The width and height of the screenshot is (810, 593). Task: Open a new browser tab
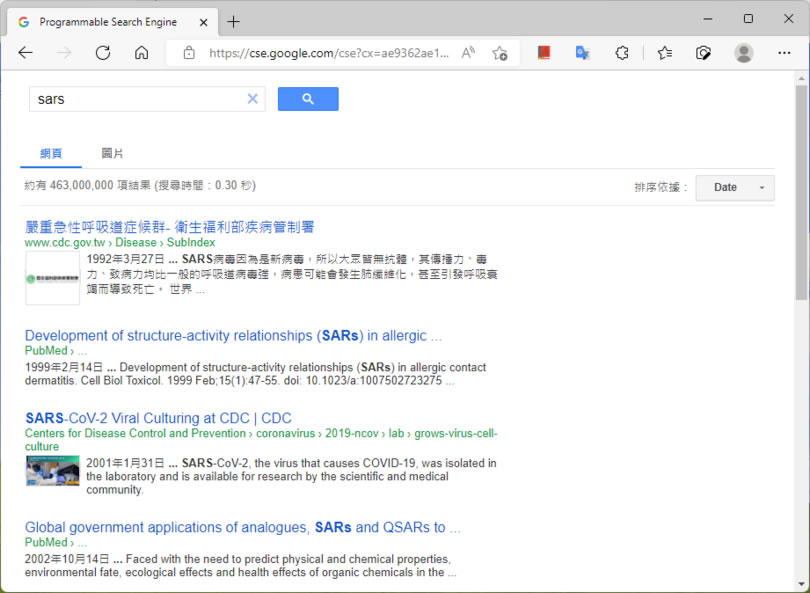click(233, 22)
